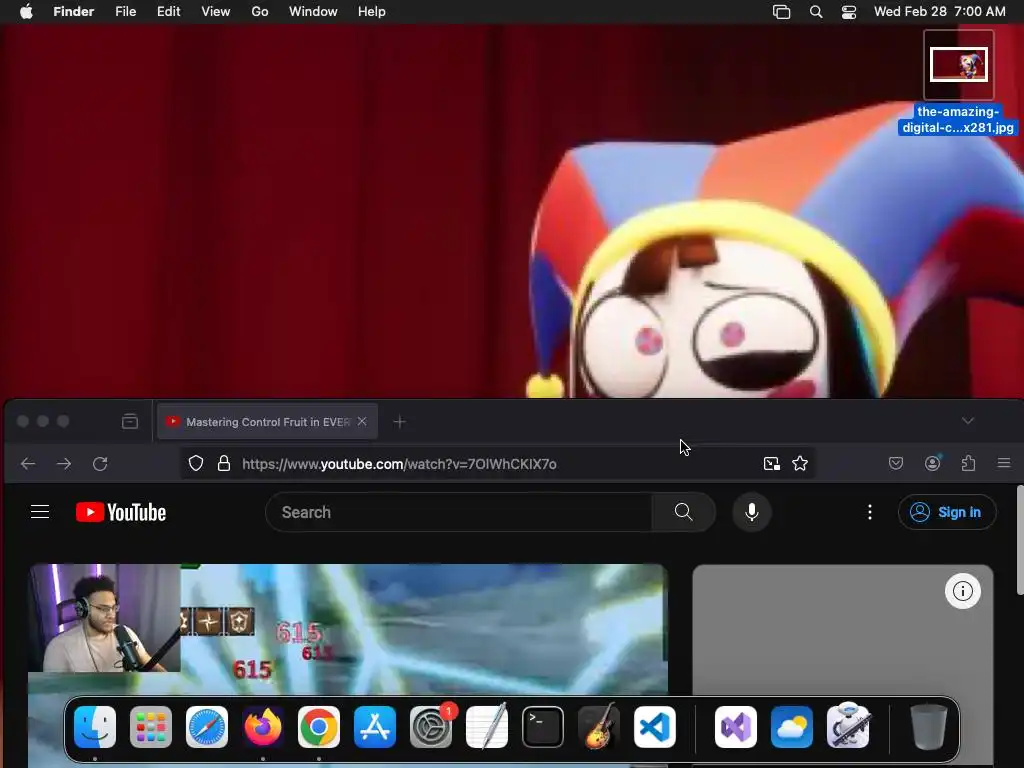Click the YouTube search magnifier button
Image resolution: width=1024 pixels, height=768 pixels.
pyautogui.click(x=683, y=512)
